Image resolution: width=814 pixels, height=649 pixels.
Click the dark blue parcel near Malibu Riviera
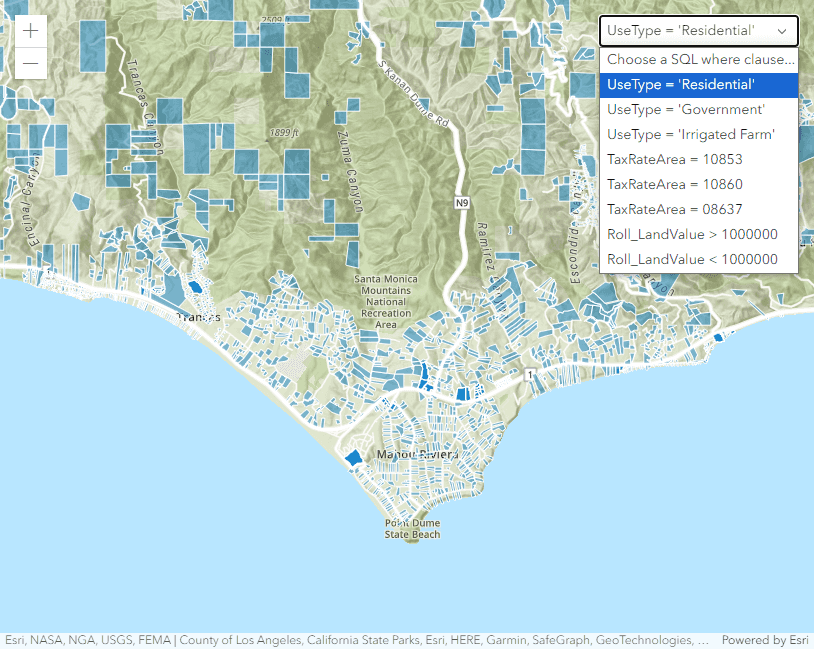tap(353, 457)
